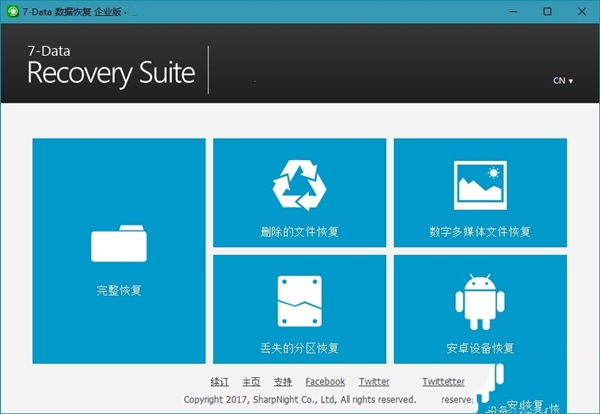Choose 丢失的分区恢复 option
Screen dimensions: 600x414
(x=299, y=348)
